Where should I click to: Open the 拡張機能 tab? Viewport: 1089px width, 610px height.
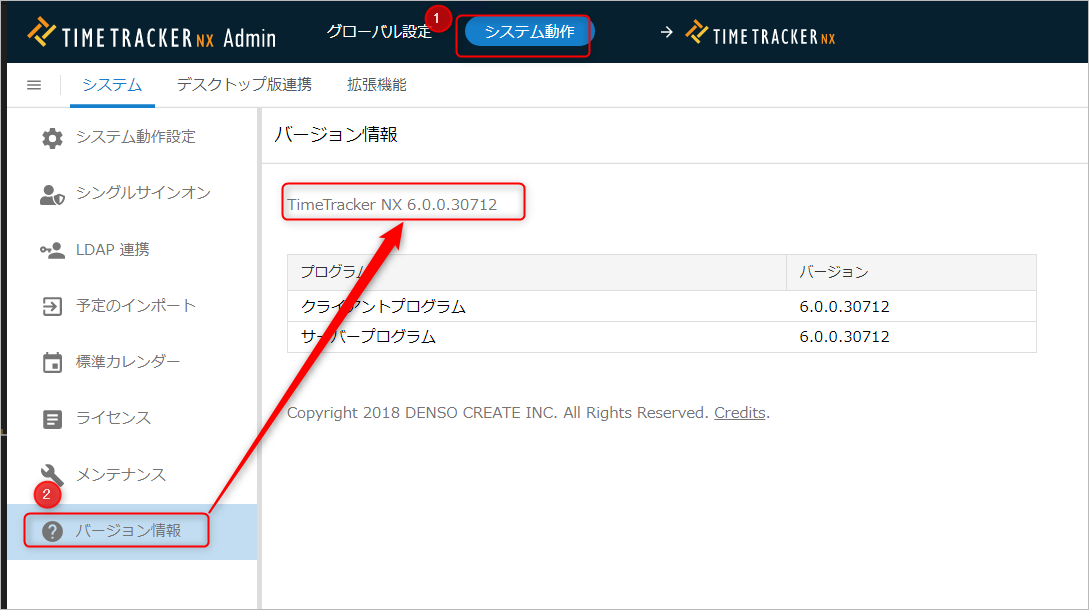[376, 85]
